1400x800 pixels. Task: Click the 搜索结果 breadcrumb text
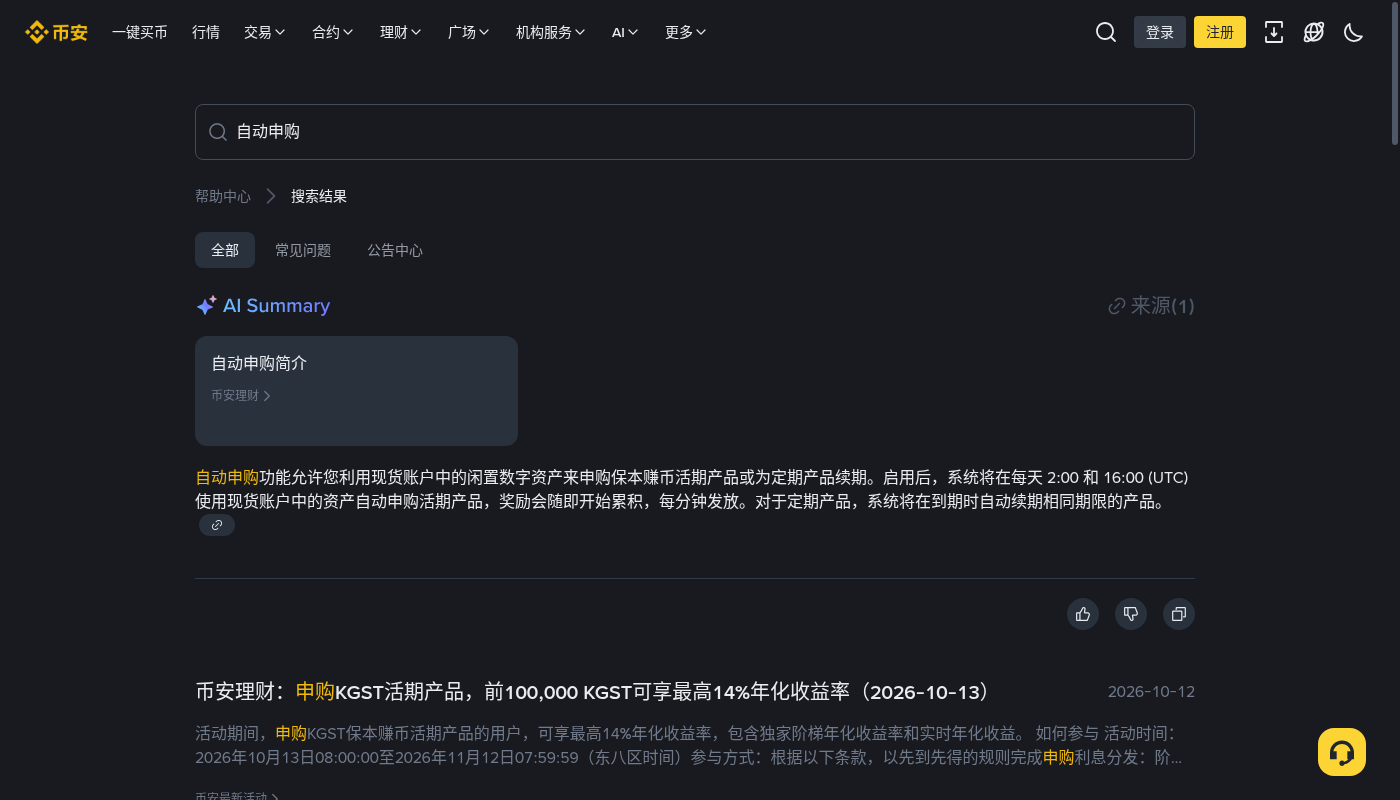[x=319, y=196]
